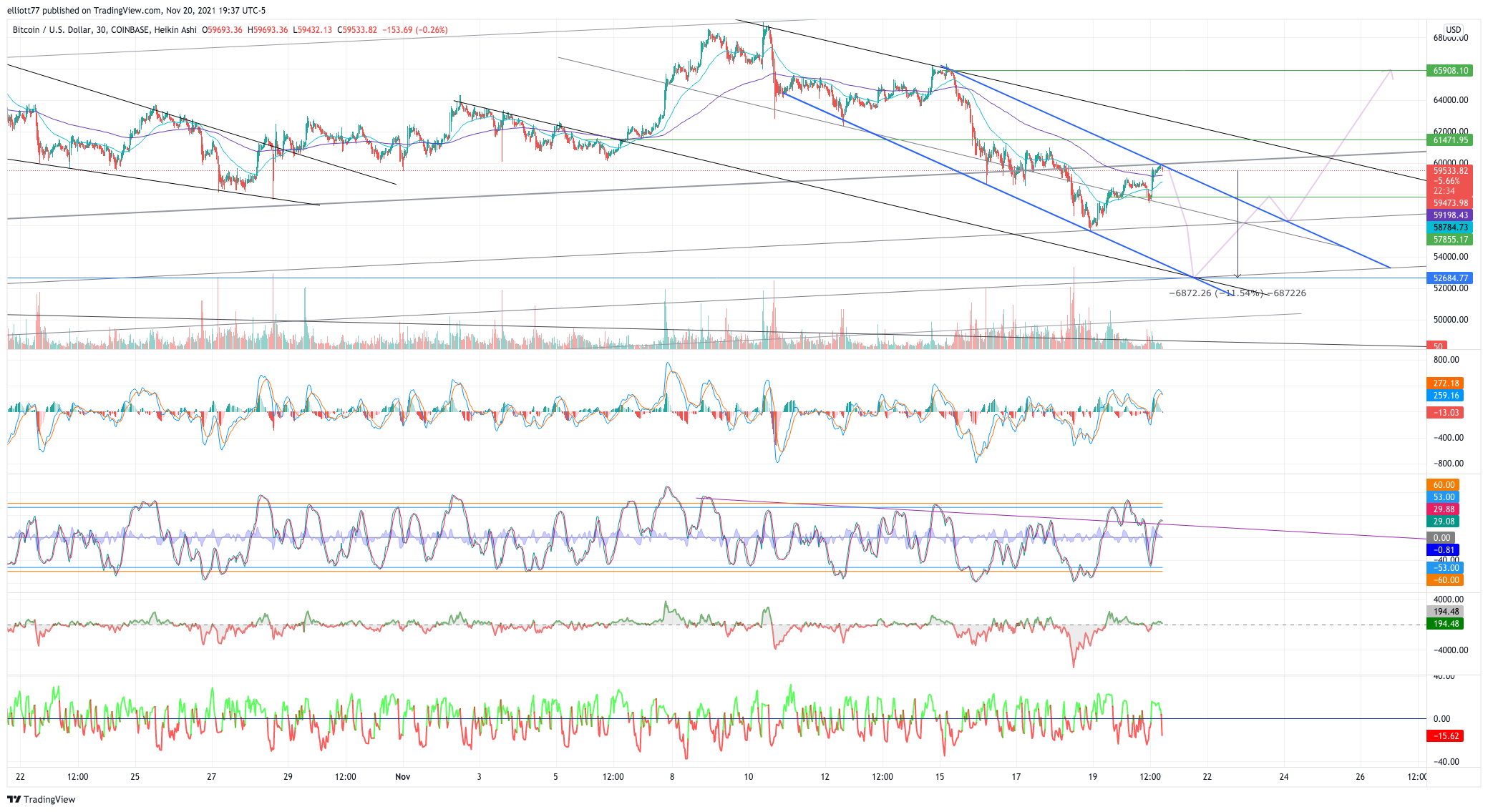The height and width of the screenshot is (812, 1488).
Task: Click the orange 272.18 indicator label
Action: [x=1445, y=383]
